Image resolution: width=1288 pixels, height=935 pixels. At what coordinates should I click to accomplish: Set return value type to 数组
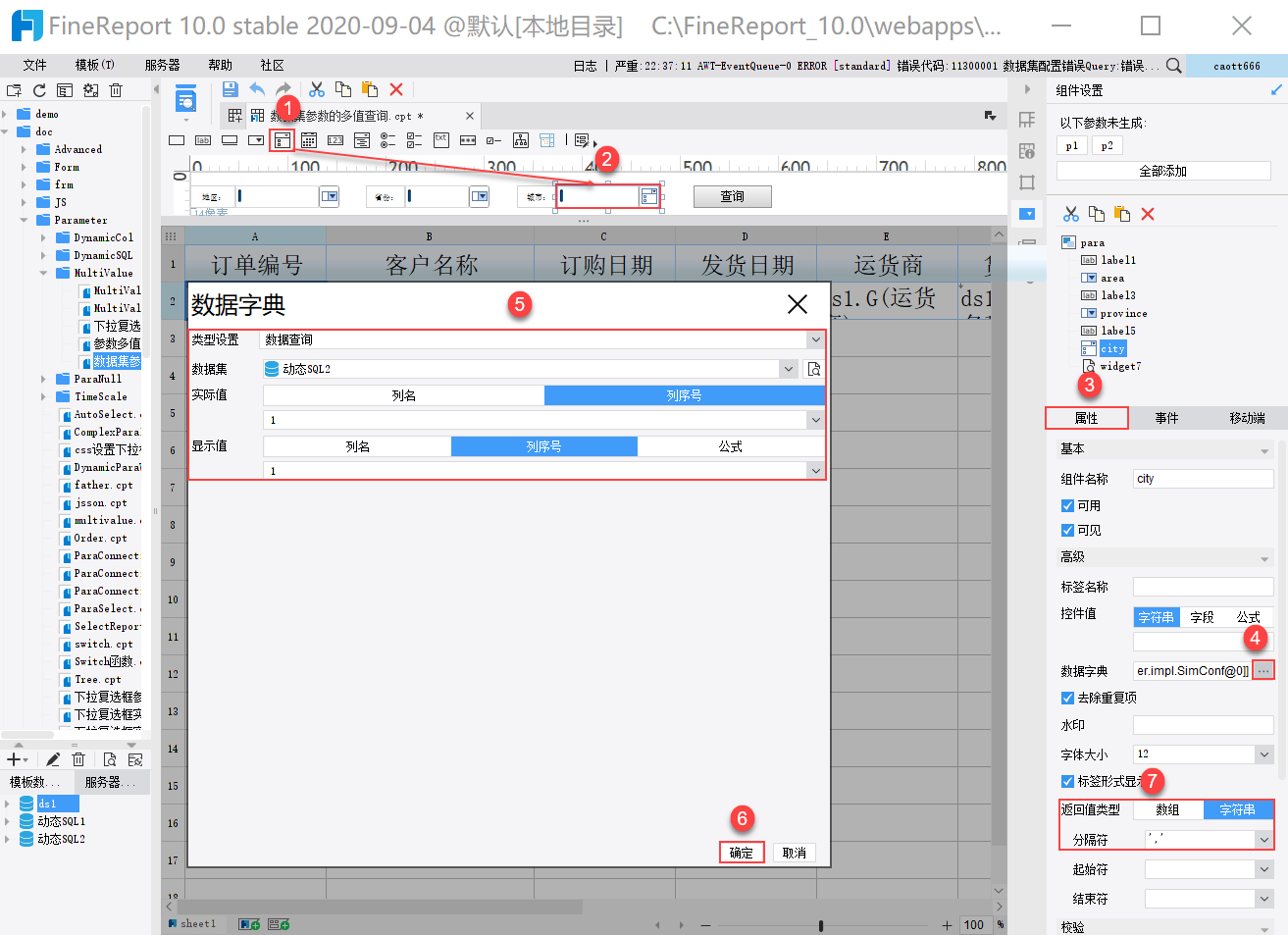click(x=1167, y=809)
